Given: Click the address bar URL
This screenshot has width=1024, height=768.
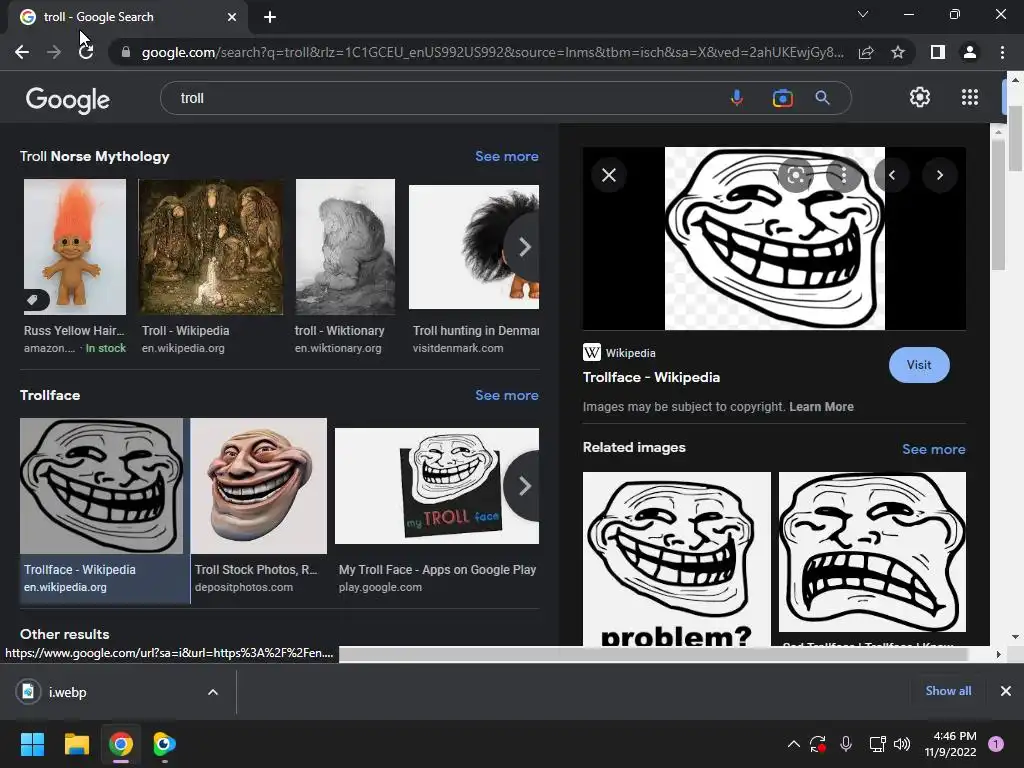Looking at the screenshot, I should click(492, 52).
